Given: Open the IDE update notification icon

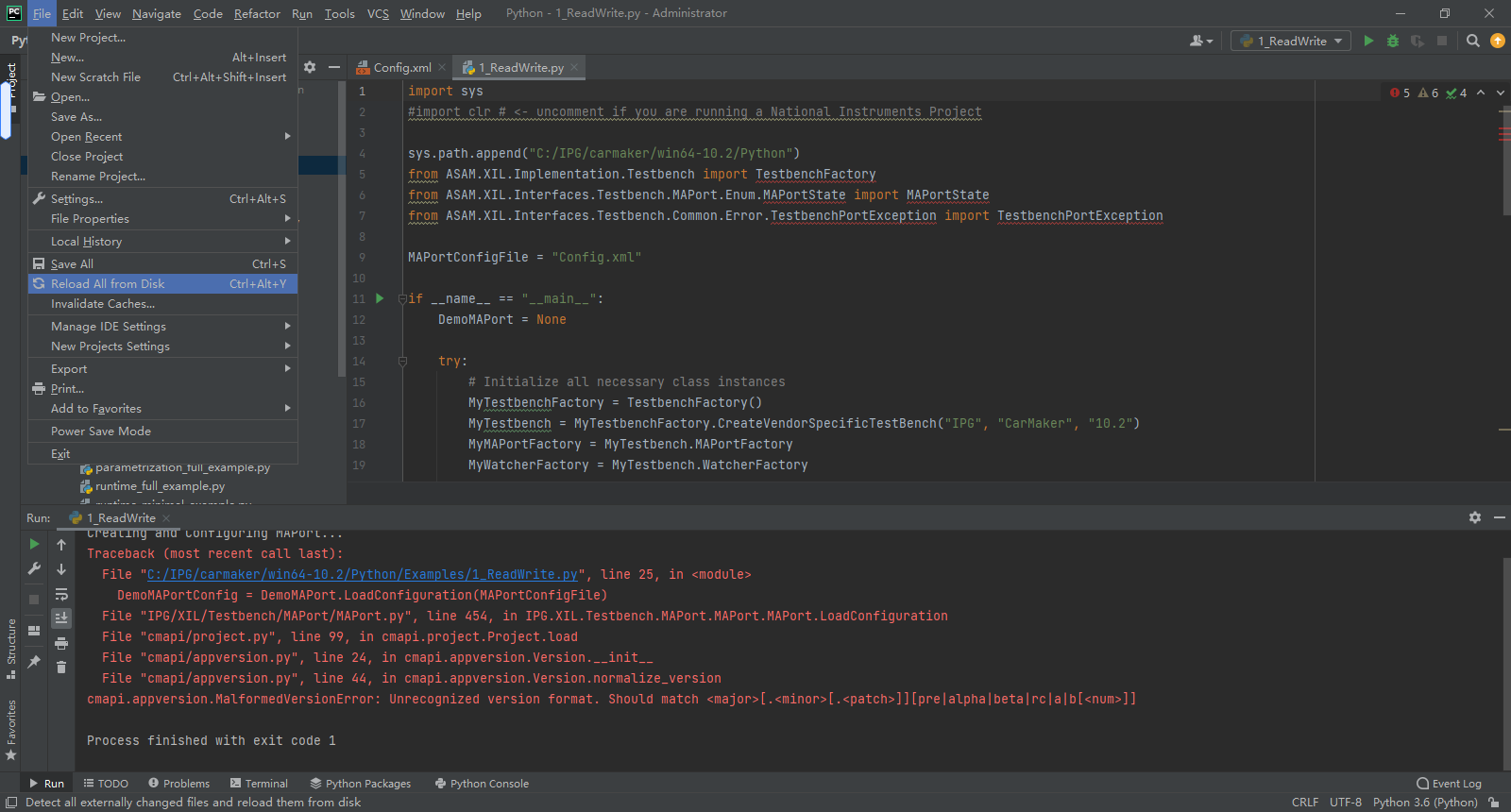Looking at the screenshot, I should click(x=1497, y=41).
